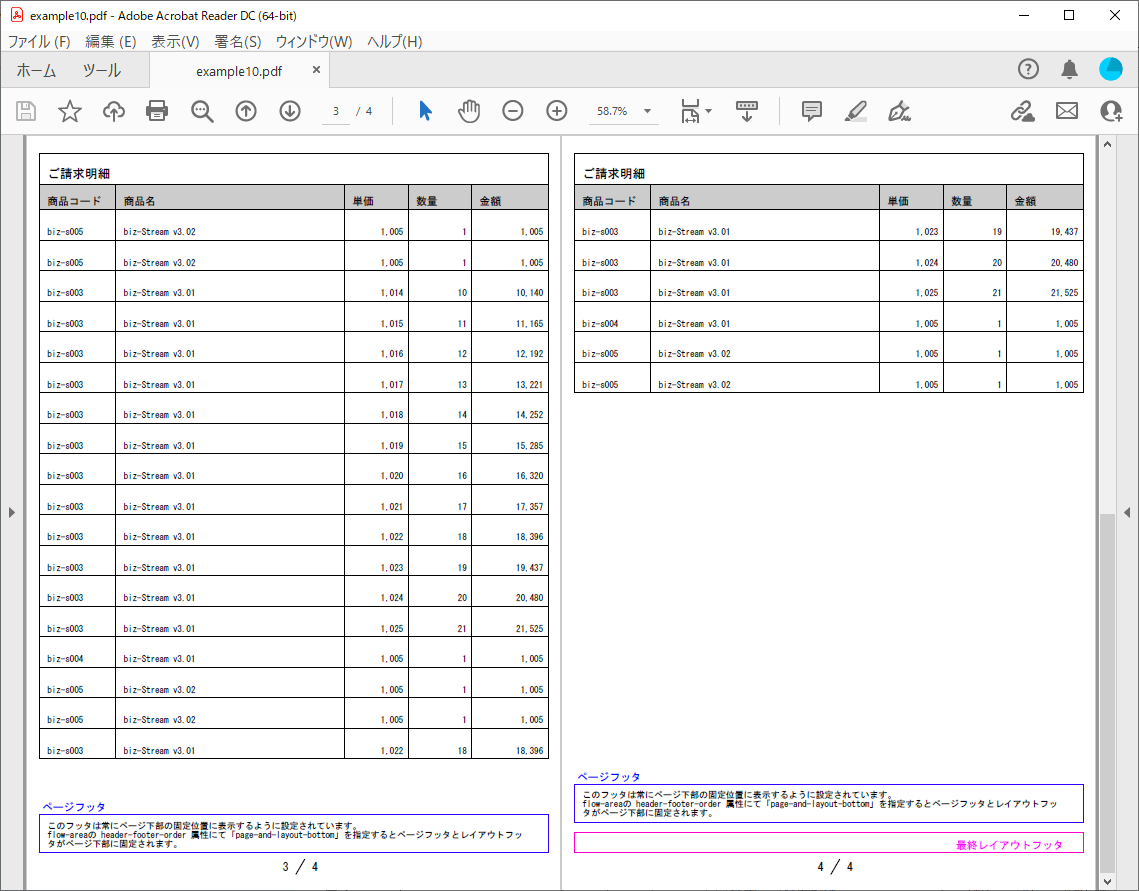Viewport: 1139px width, 891px height.
Task: Open the ファイル menu
Action: [x=39, y=41]
